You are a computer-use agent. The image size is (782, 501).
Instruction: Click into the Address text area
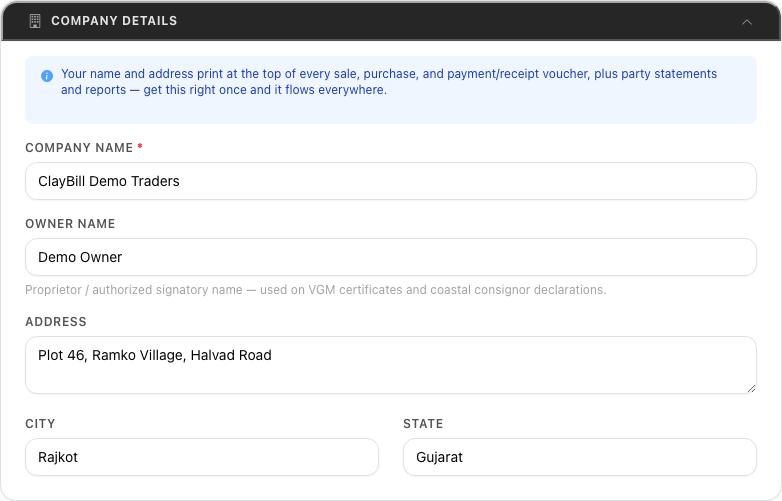point(391,365)
